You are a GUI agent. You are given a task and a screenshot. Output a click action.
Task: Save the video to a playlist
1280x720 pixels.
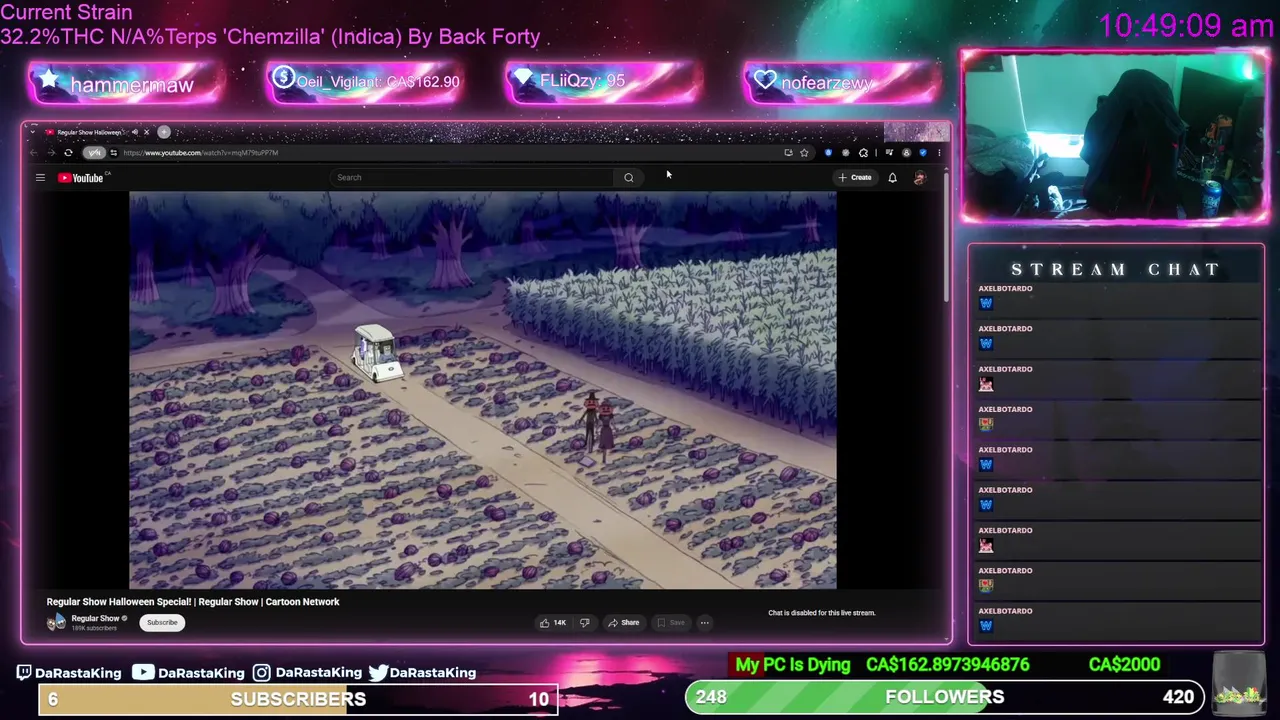[x=670, y=623]
